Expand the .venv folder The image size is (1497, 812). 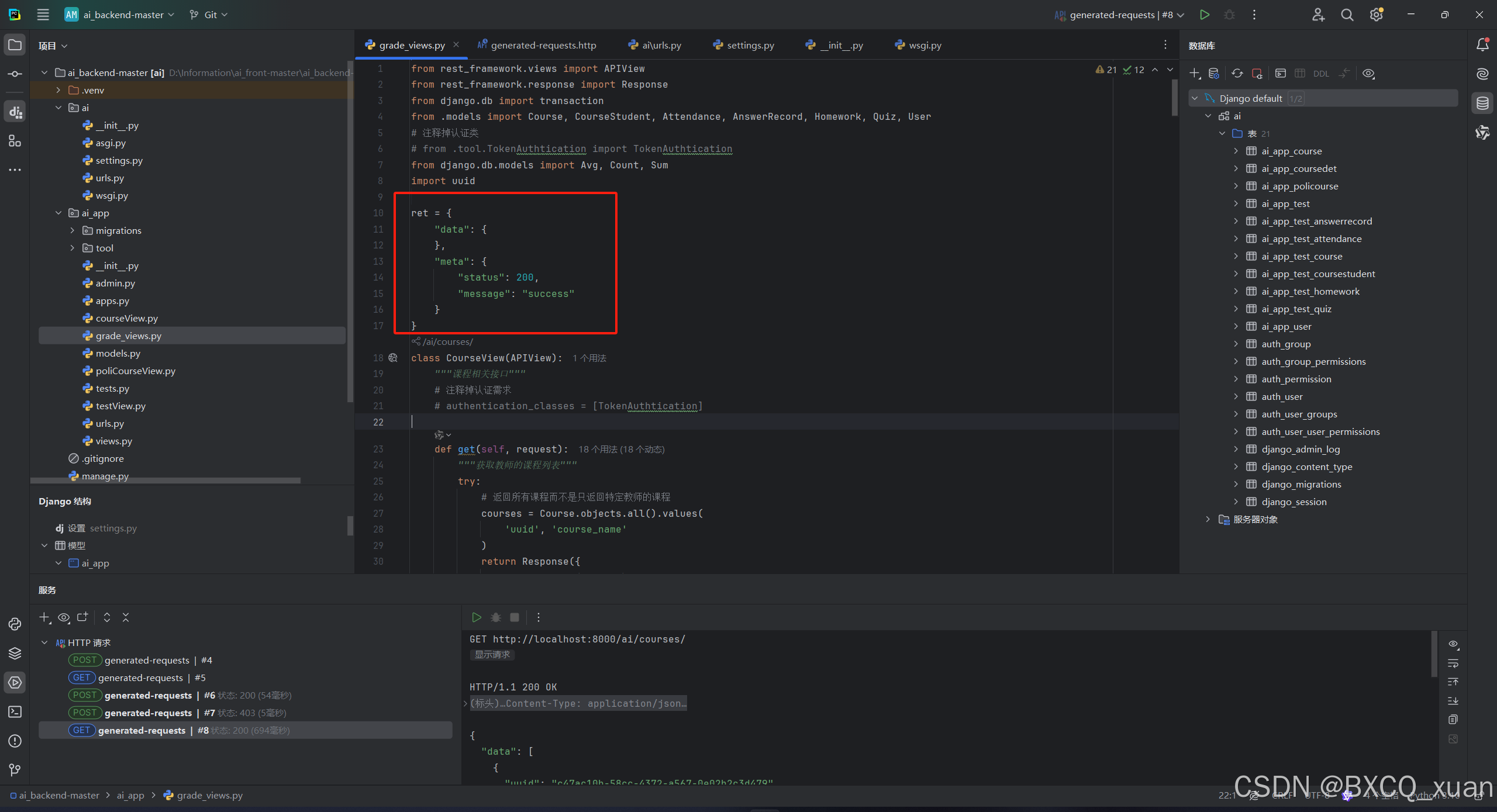pos(58,90)
